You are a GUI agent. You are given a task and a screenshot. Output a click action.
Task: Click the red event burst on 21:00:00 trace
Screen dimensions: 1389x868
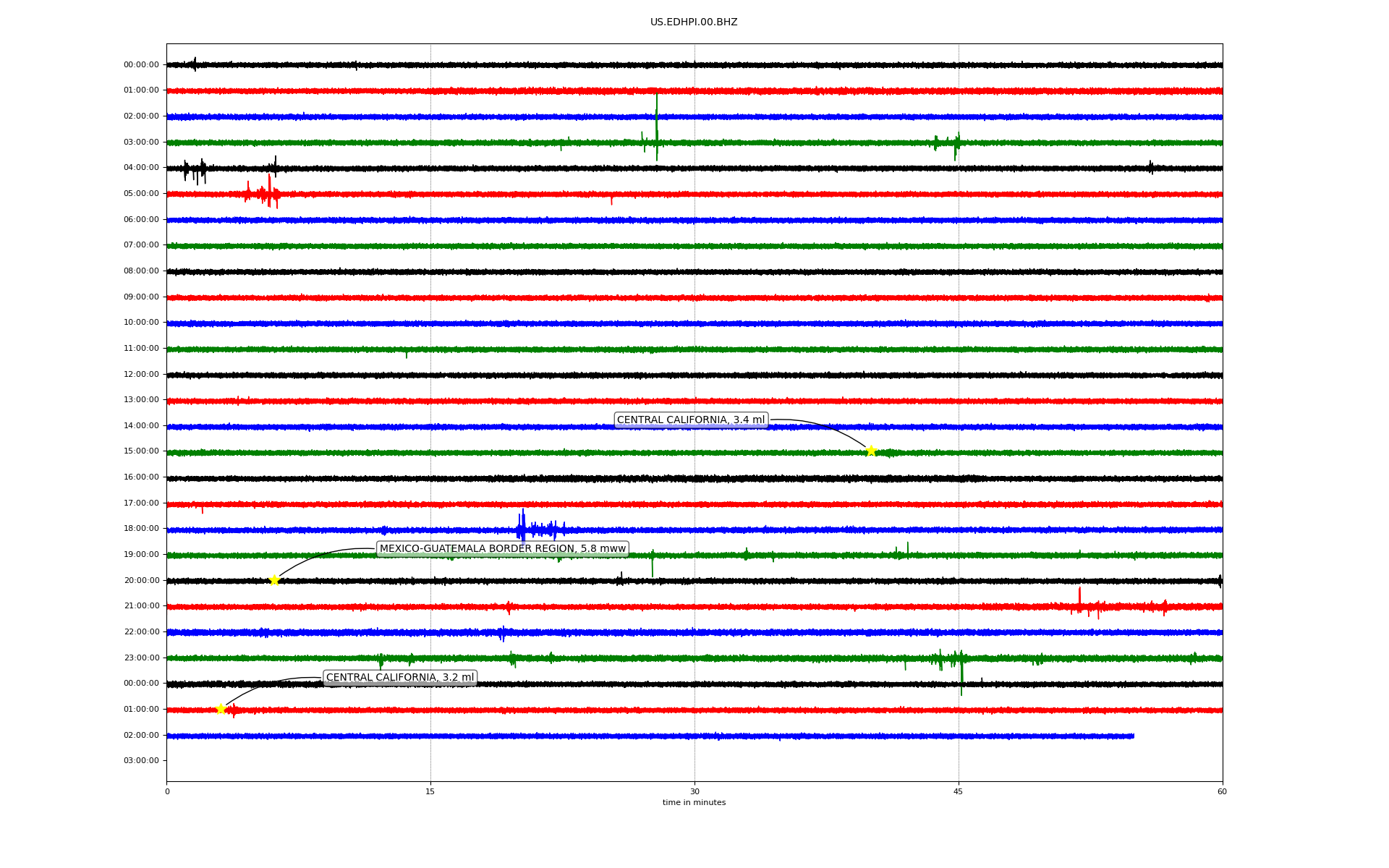coord(1080,605)
